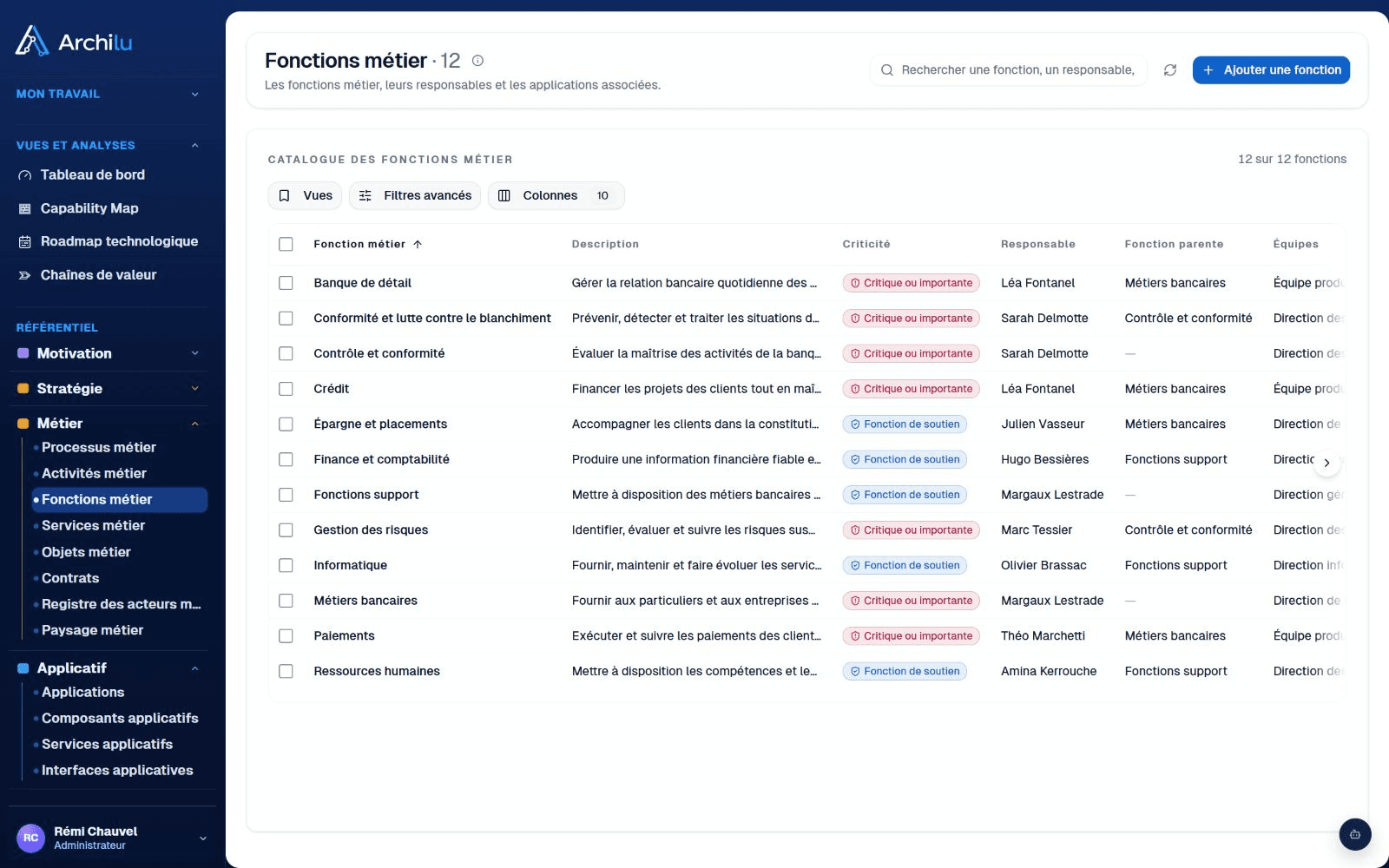Click Critique ou importante badge for Paiements
Viewport: 1389px width, 868px height.
tap(911, 636)
